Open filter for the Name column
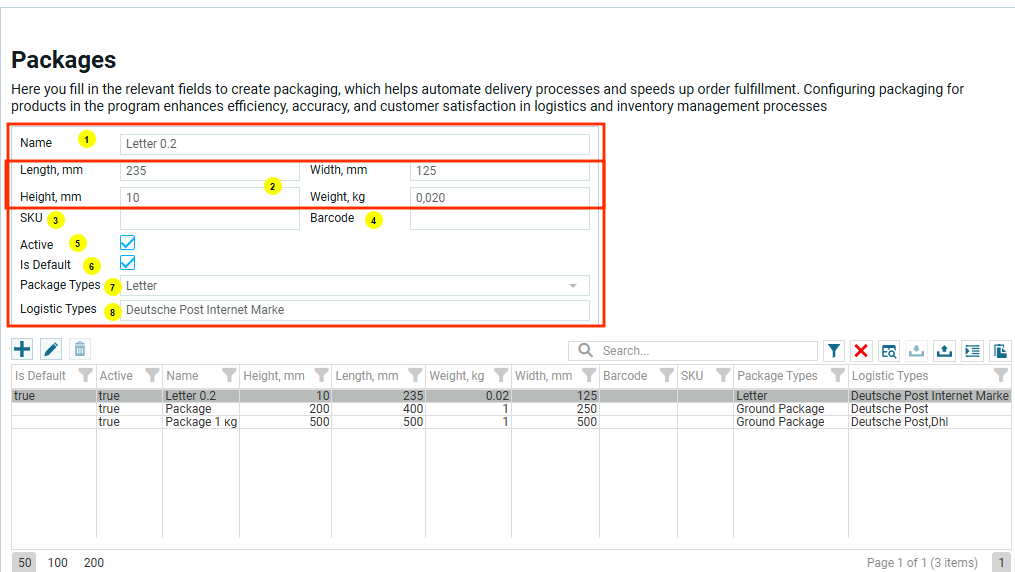Image resolution: width=1015 pixels, height=572 pixels. tap(229, 376)
